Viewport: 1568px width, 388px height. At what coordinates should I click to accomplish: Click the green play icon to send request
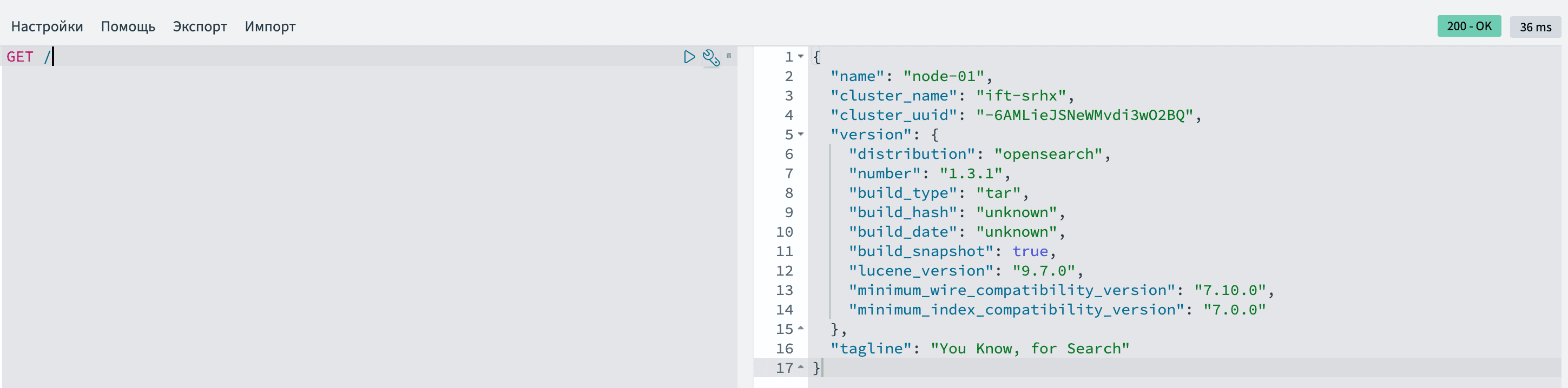pos(689,57)
